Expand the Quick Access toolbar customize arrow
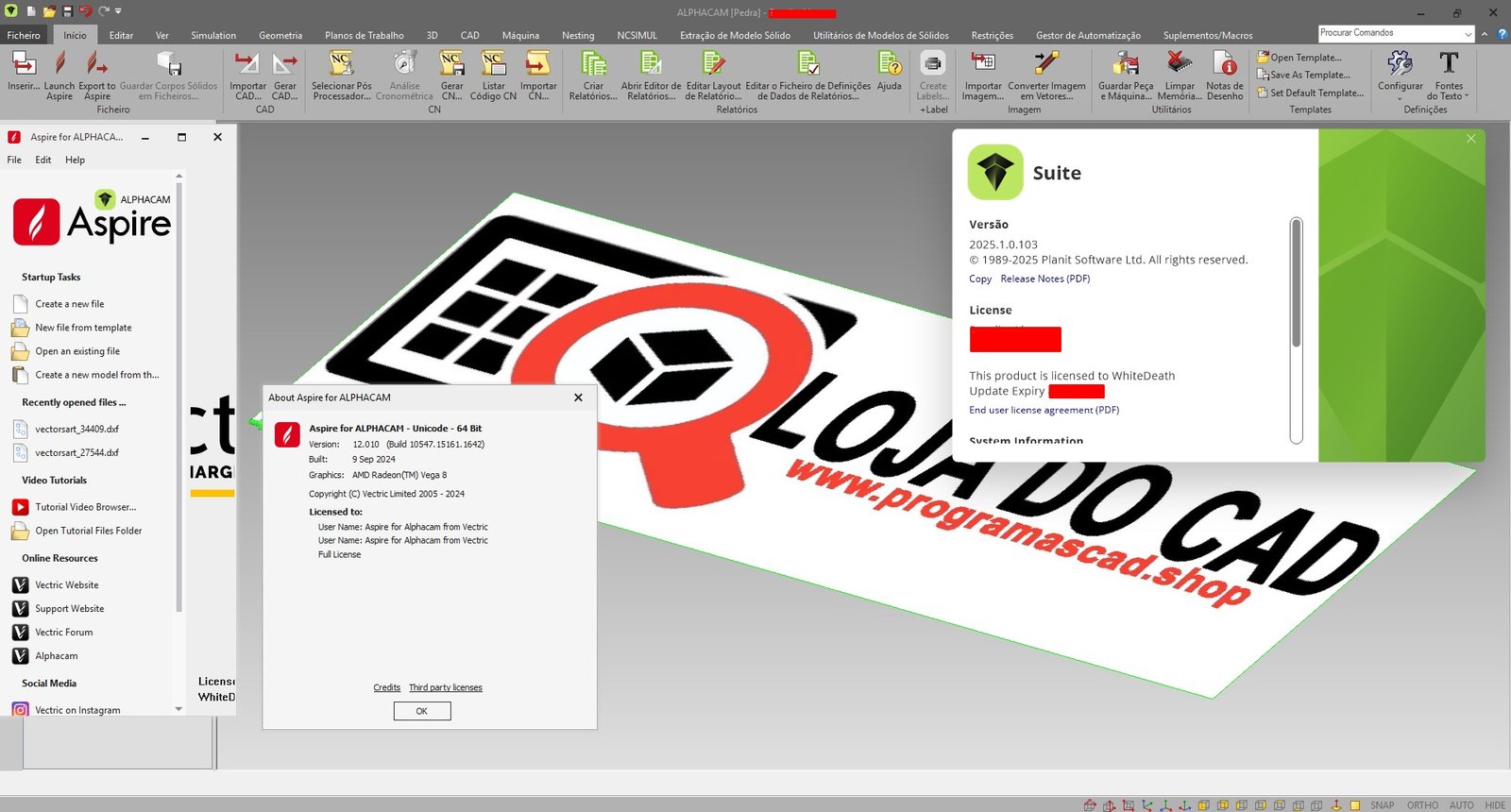The width and height of the screenshot is (1511, 812). 118,11
